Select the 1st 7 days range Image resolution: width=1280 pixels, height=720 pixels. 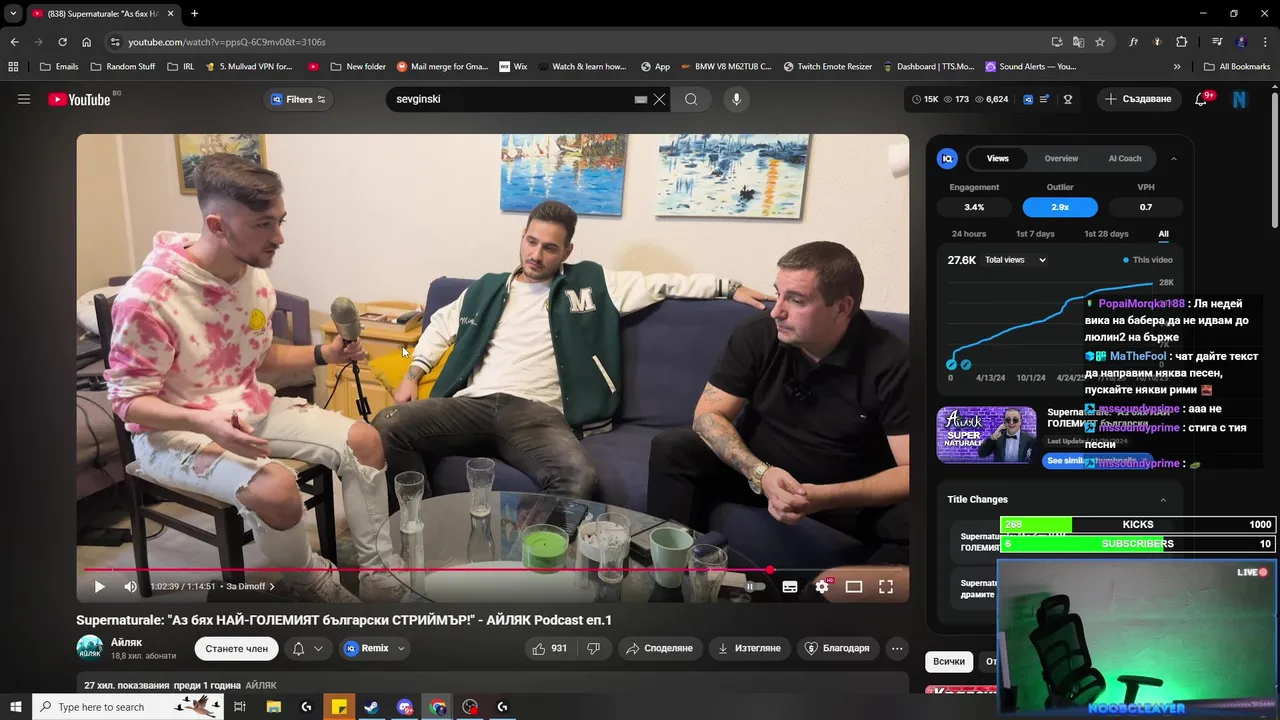1035,234
